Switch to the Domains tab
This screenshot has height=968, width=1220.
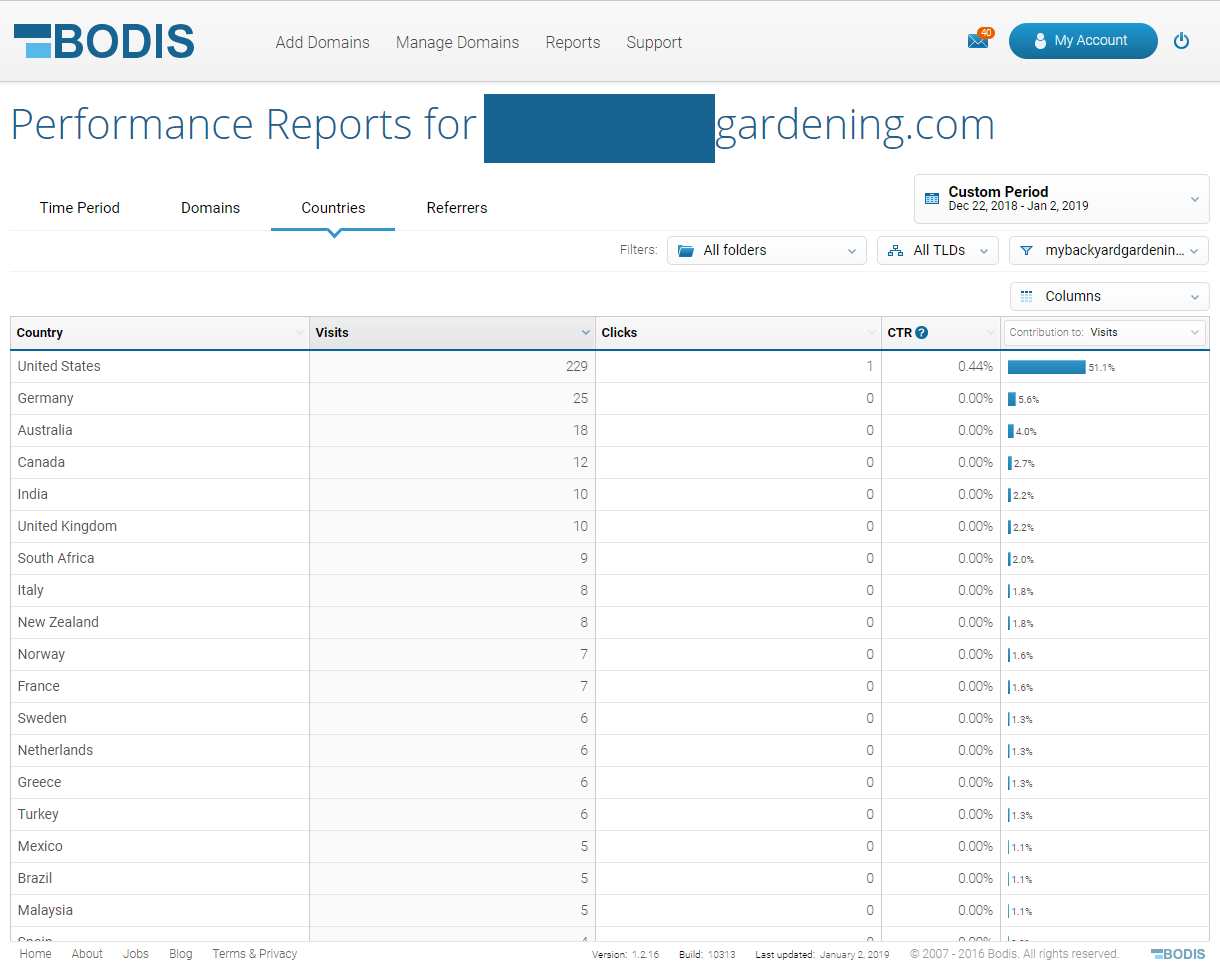coord(210,208)
